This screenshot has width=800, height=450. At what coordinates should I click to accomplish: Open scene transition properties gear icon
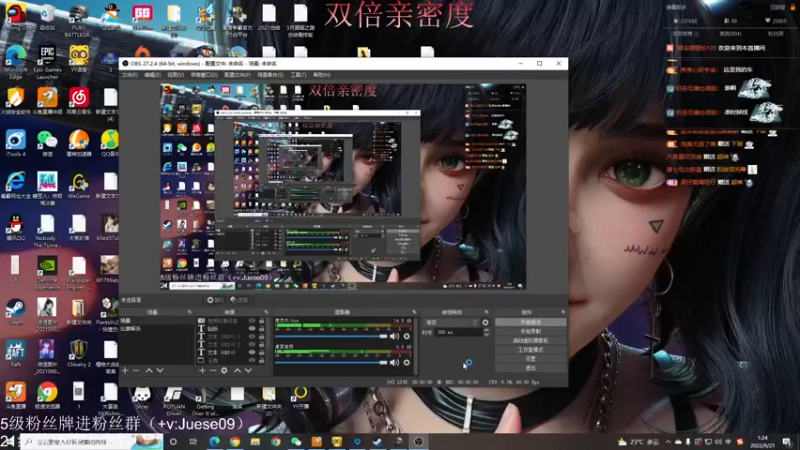[x=485, y=322]
